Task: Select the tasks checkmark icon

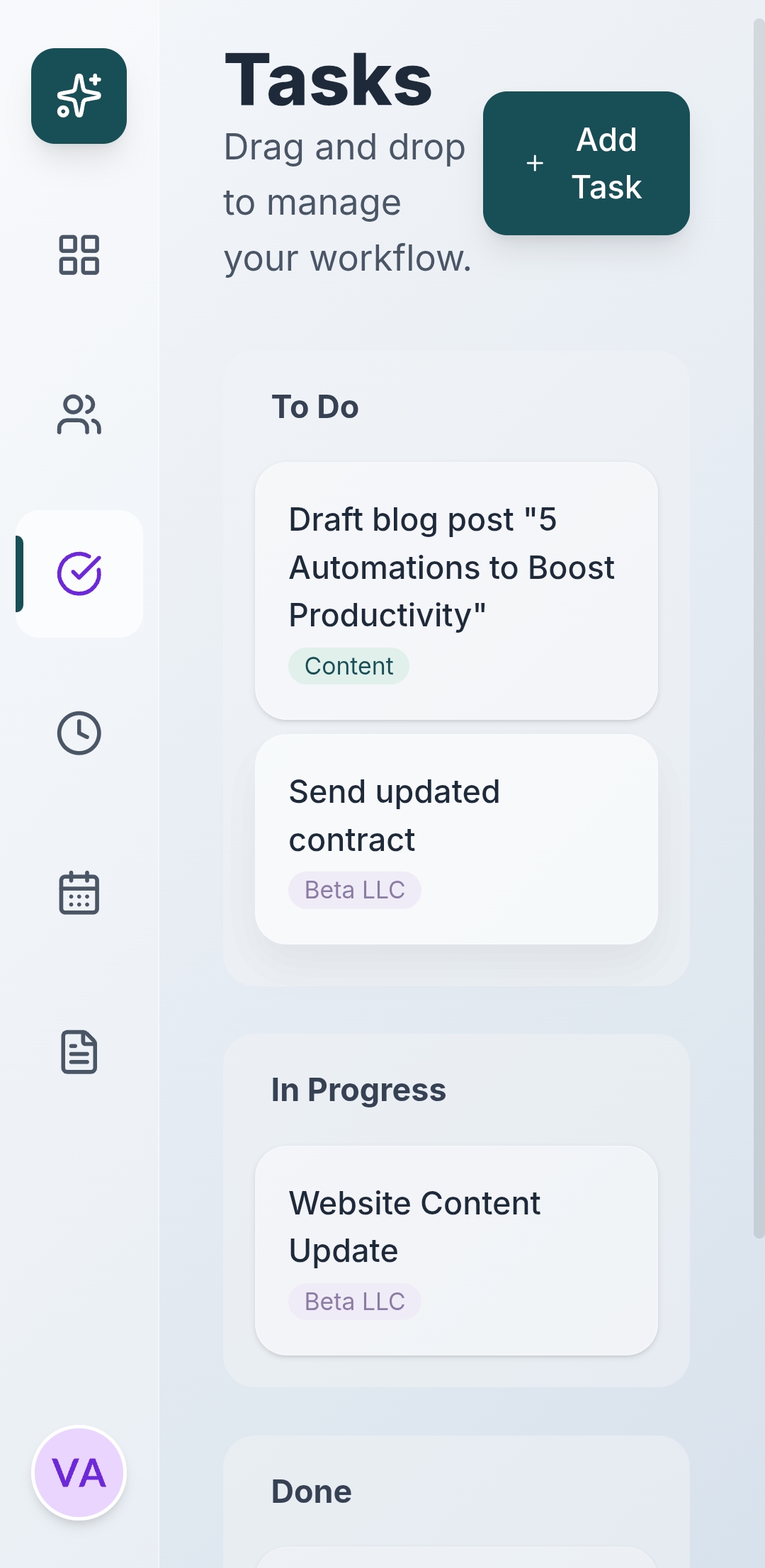Action: pos(79,573)
